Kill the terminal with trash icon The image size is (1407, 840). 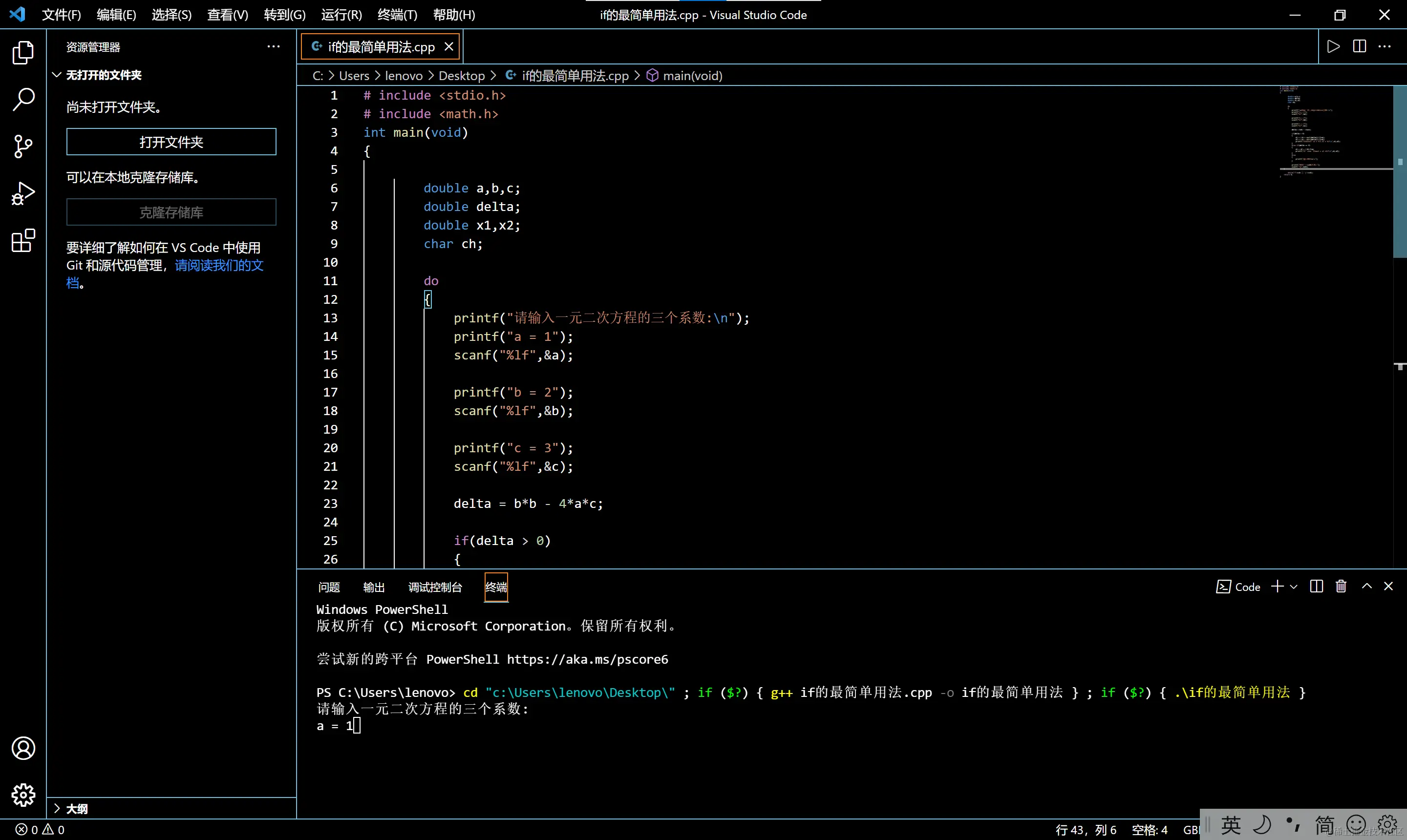point(1341,587)
